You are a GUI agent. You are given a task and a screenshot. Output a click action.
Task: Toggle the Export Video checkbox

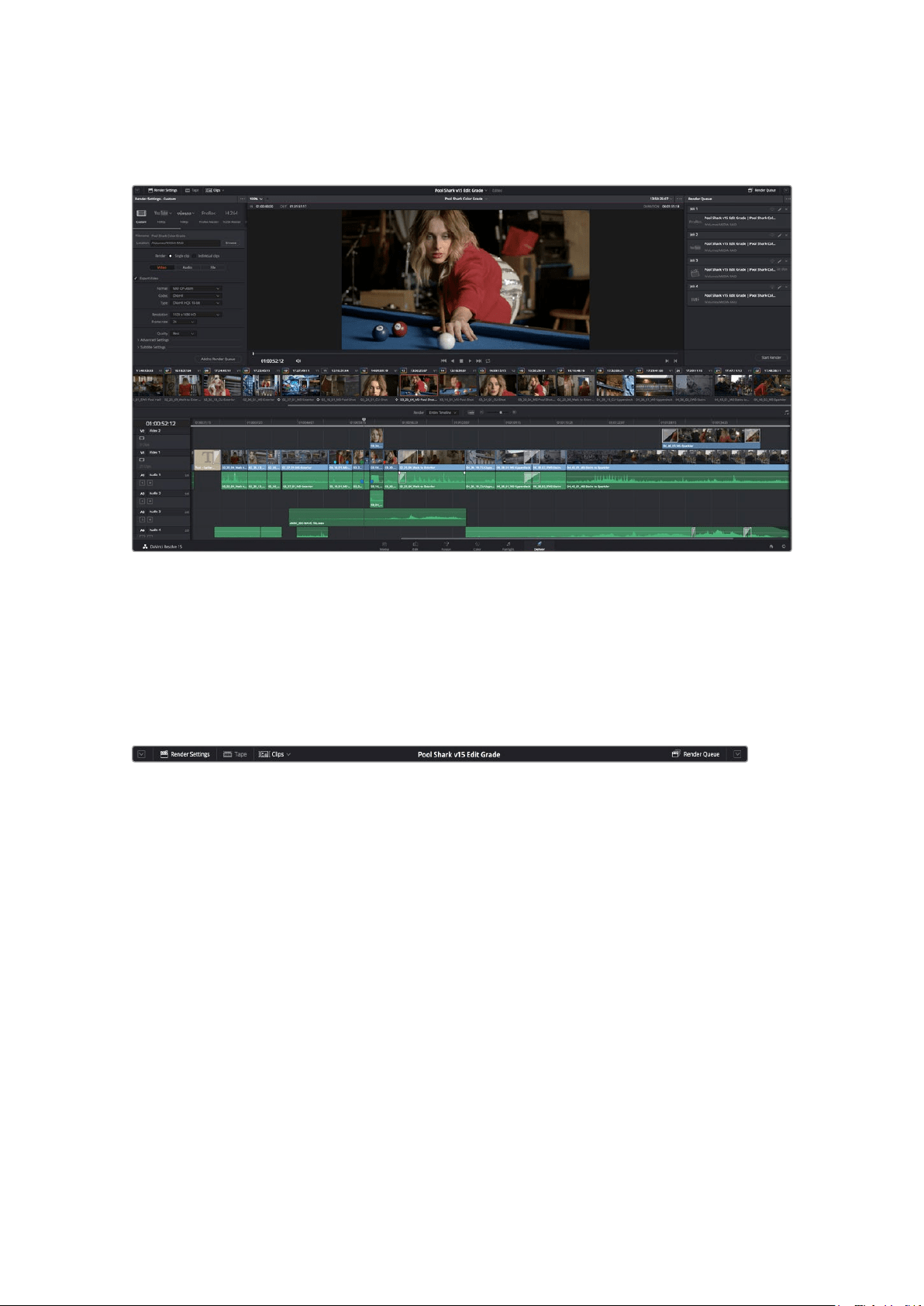(x=136, y=278)
